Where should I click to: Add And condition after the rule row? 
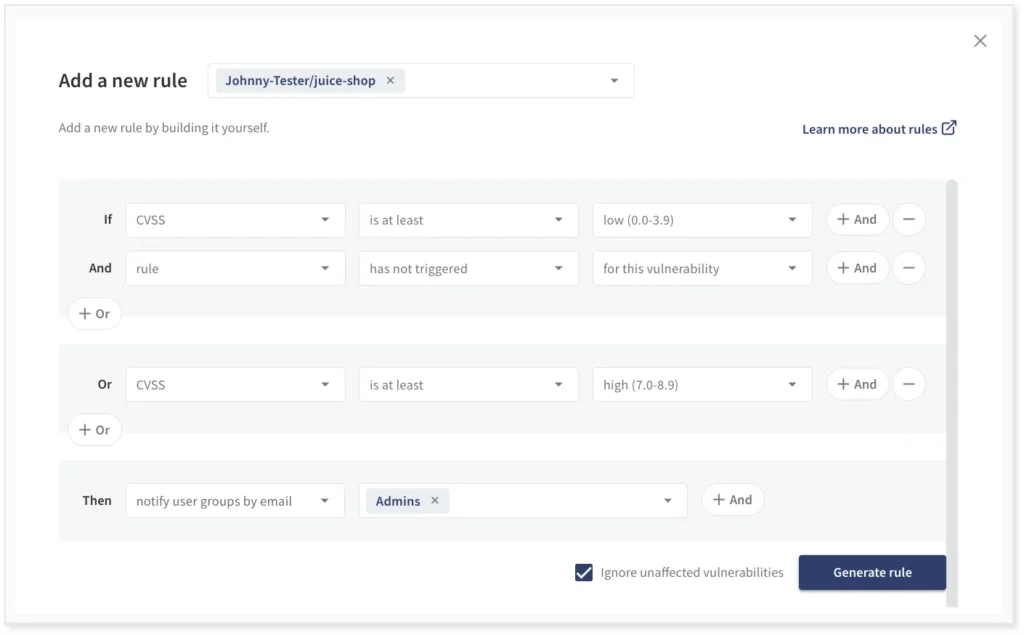tap(857, 268)
